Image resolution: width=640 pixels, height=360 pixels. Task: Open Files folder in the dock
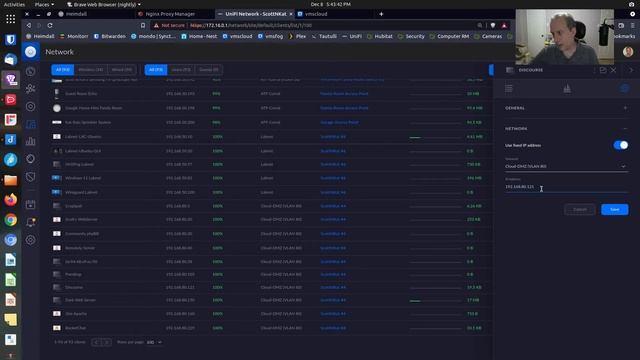pyautogui.click(x=11, y=180)
